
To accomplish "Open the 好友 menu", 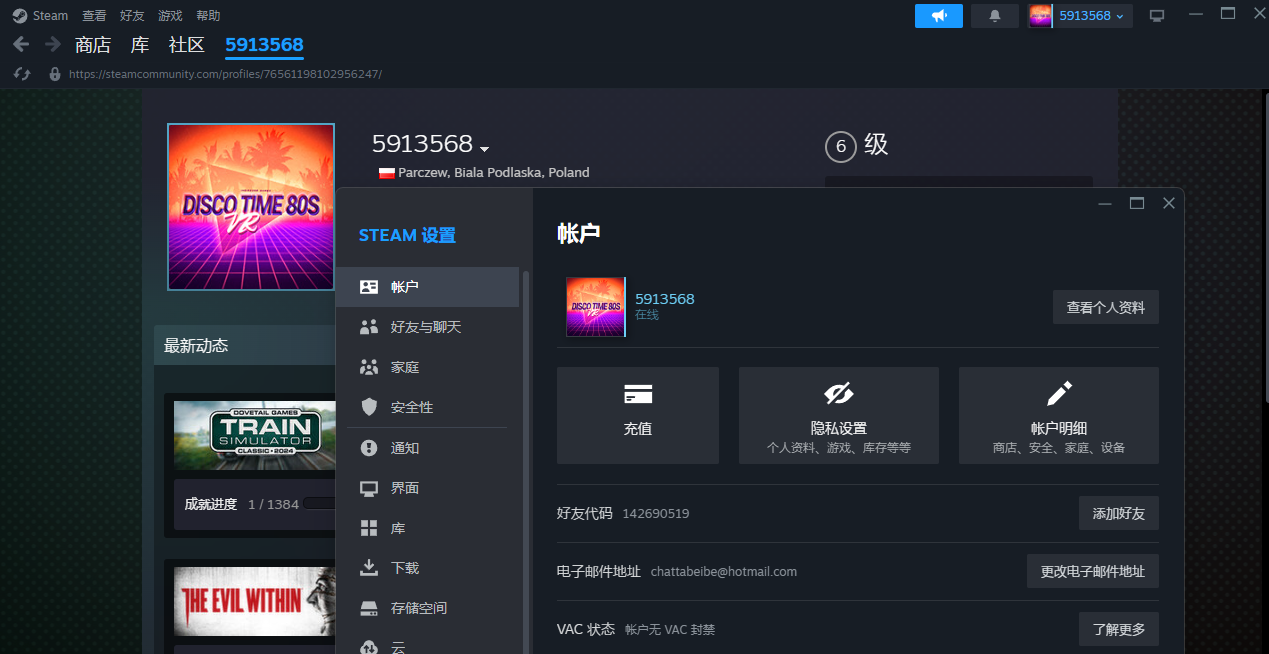I will pos(132,16).
